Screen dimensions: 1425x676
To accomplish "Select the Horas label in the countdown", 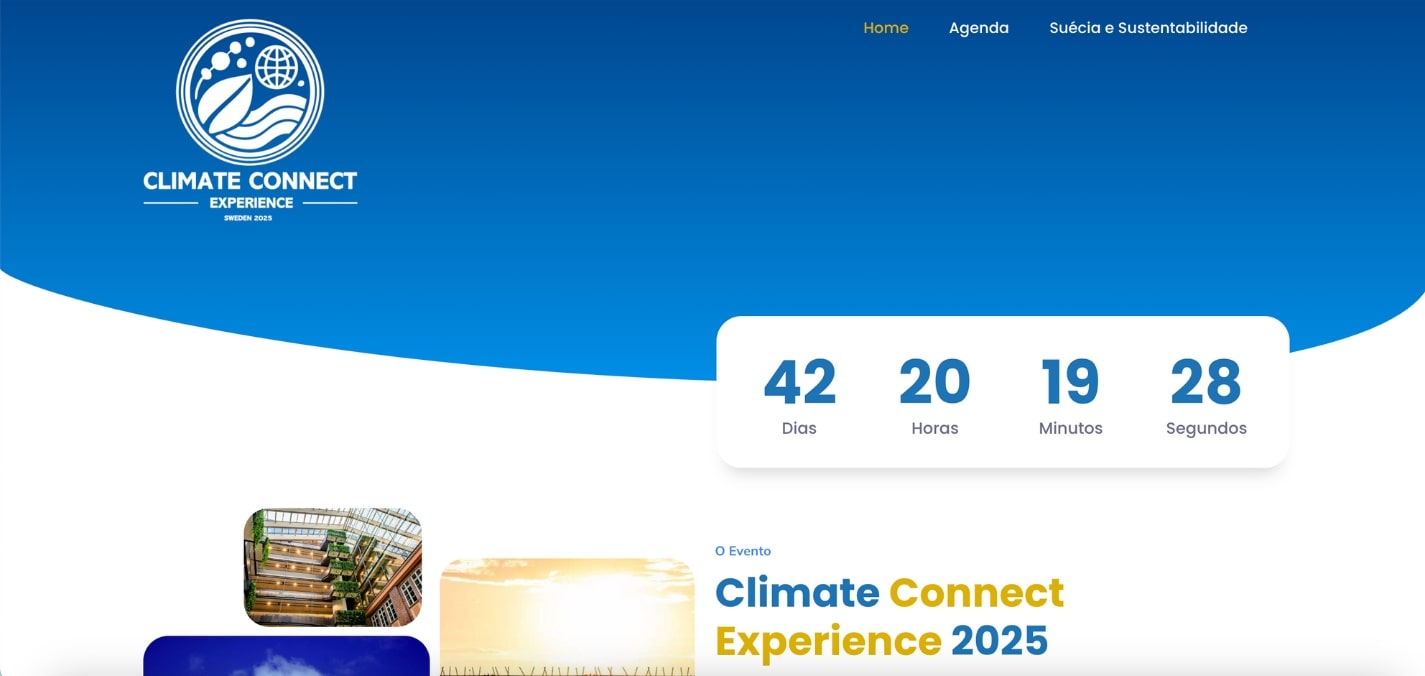I will point(934,428).
